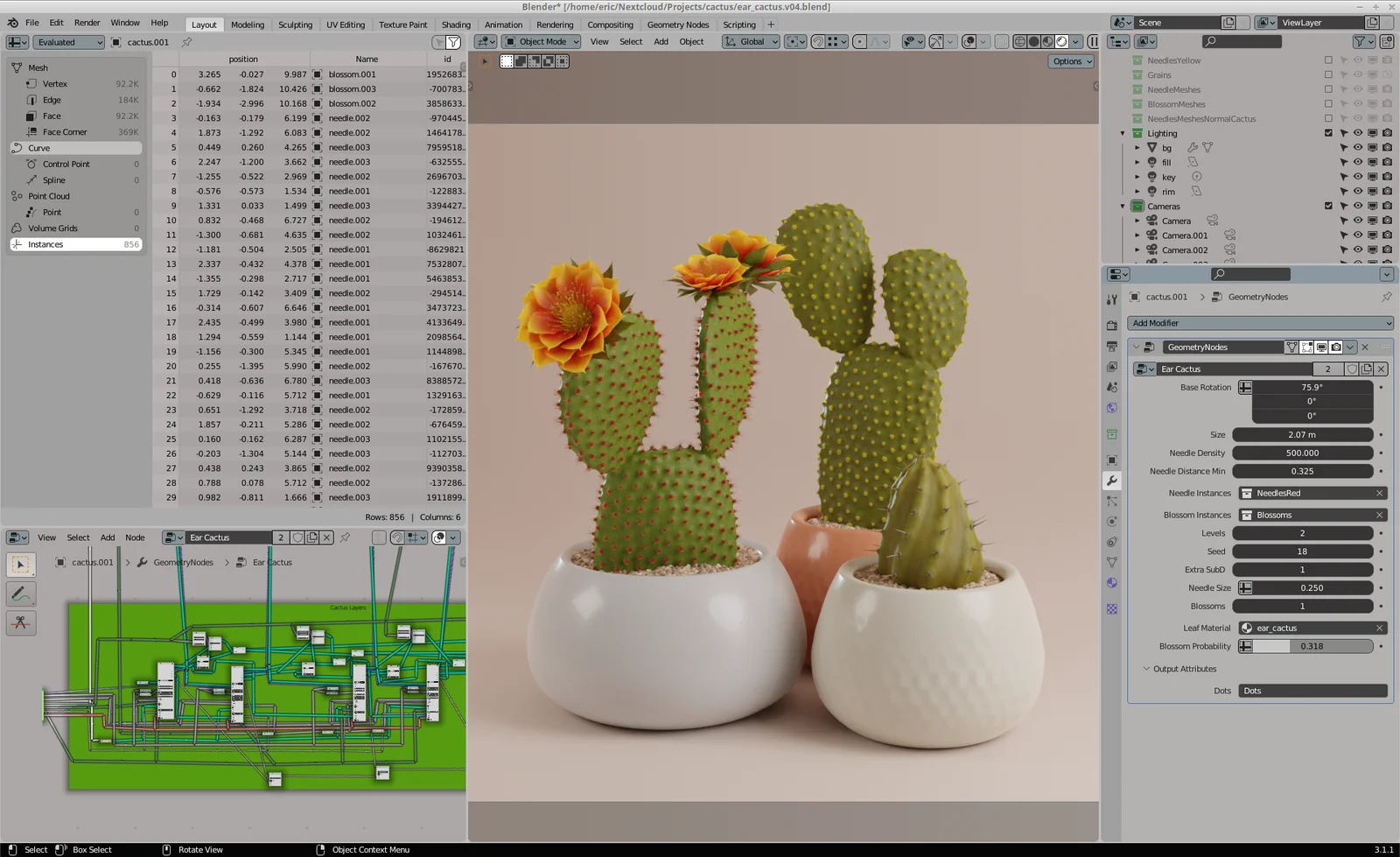Image resolution: width=1400 pixels, height=857 pixels.
Task: Switch to the Shading workspace tab
Action: tap(455, 25)
